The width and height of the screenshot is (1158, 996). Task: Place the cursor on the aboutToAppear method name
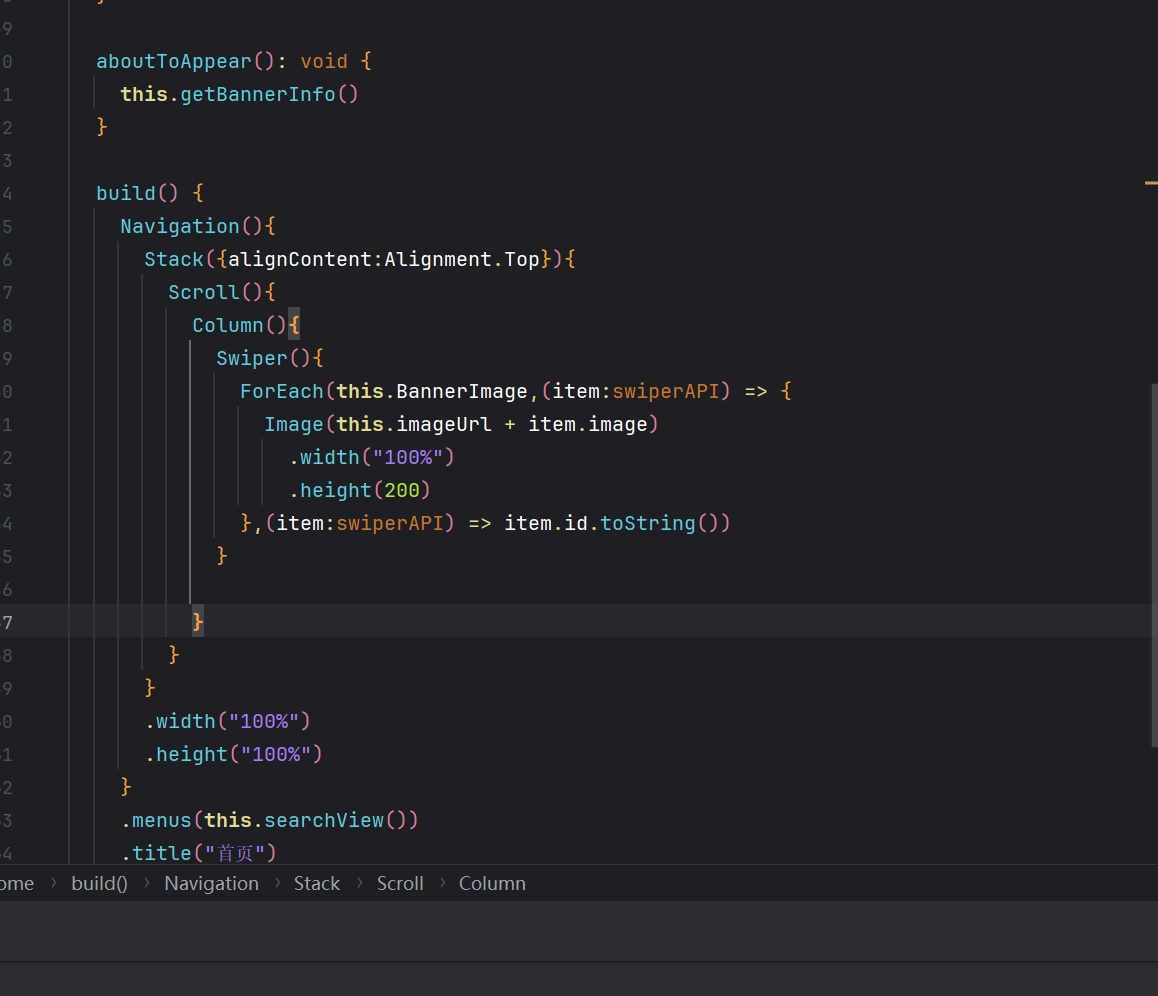point(173,61)
